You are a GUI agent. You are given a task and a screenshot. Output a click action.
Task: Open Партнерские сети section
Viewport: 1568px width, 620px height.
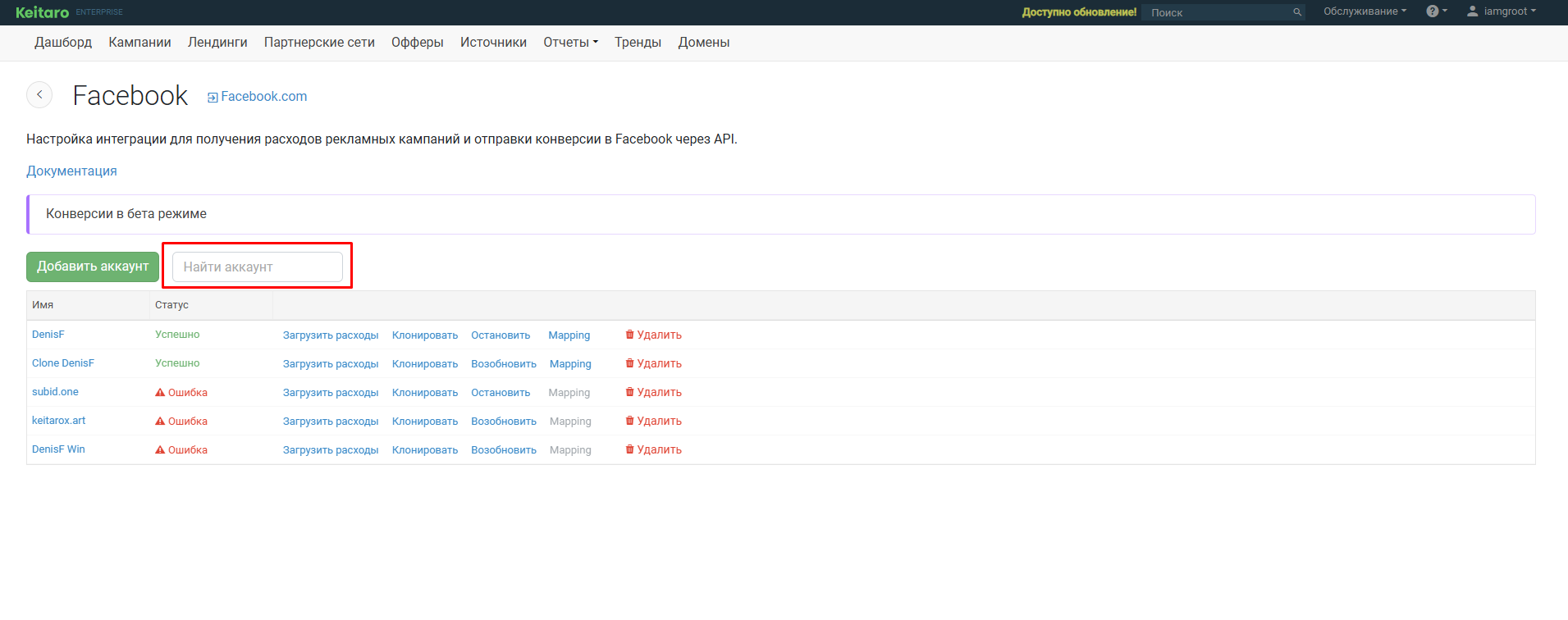(319, 43)
